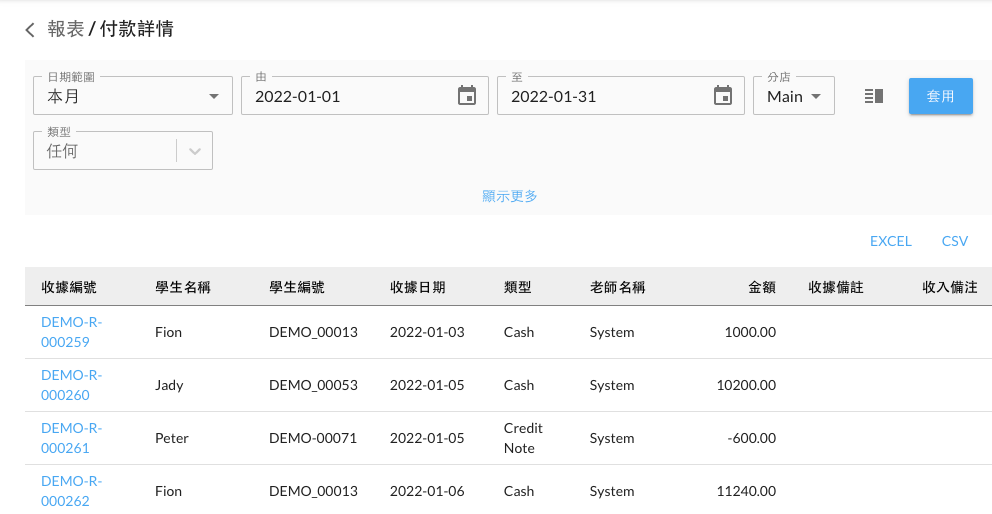Click the 套用 apply button
The image size is (992, 514).
pyautogui.click(x=940, y=96)
